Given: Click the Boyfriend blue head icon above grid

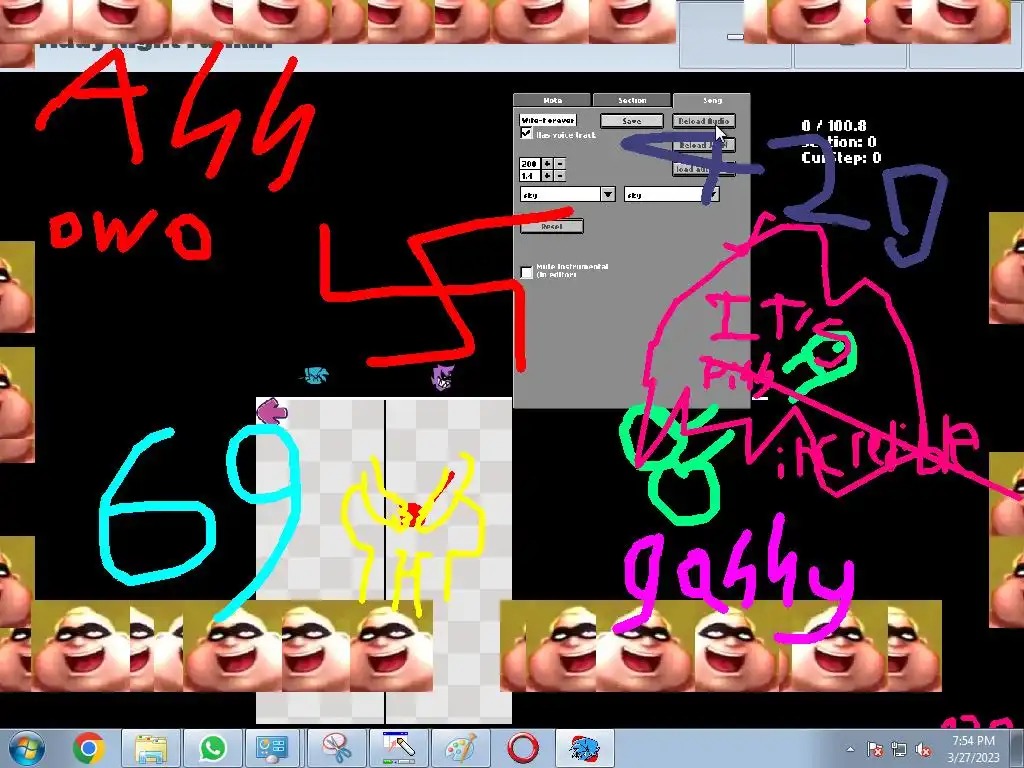Looking at the screenshot, I should pos(317,376).
